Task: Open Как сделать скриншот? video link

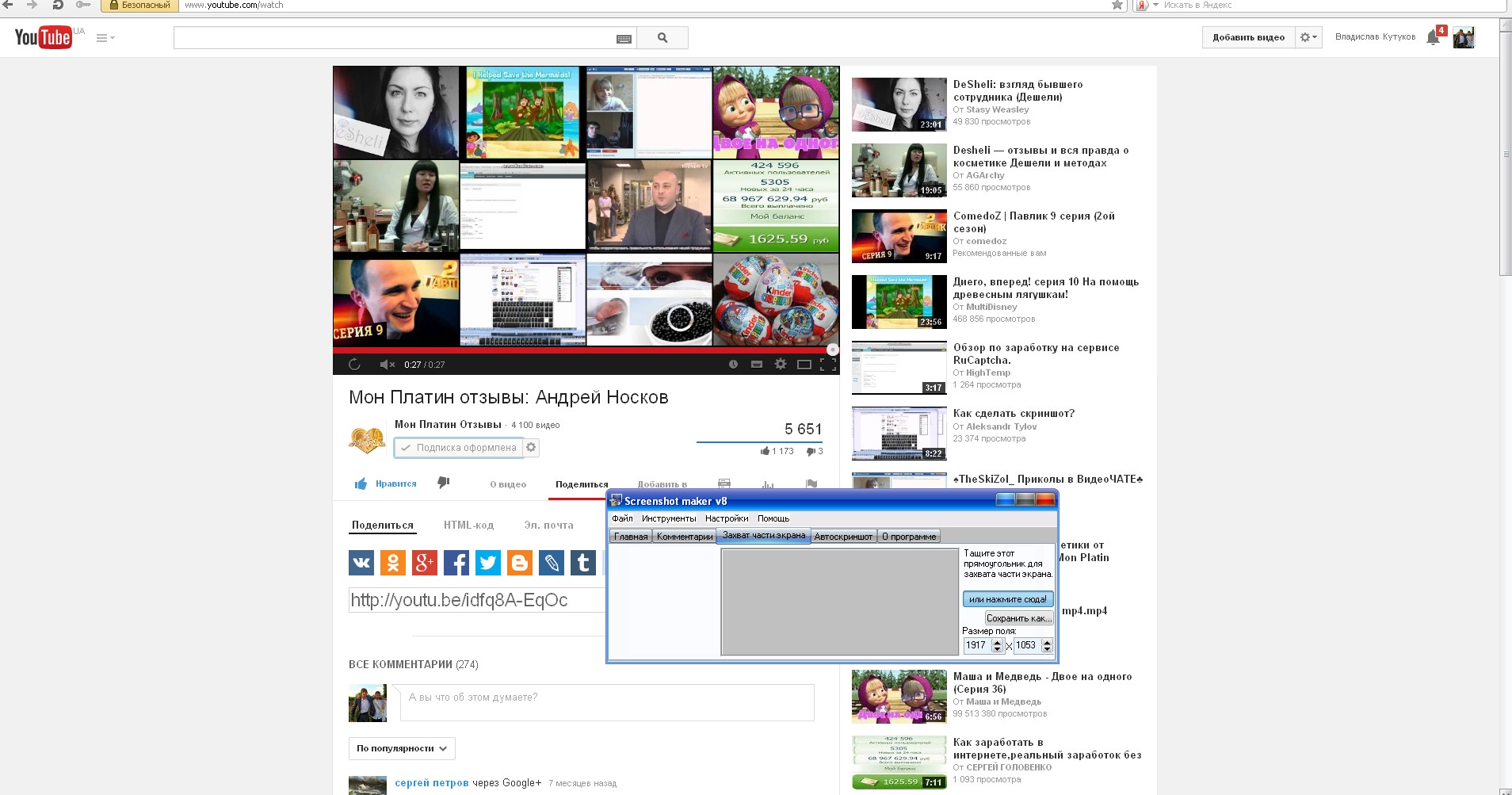Action: pyautogui.click(x=1014, y=413)
